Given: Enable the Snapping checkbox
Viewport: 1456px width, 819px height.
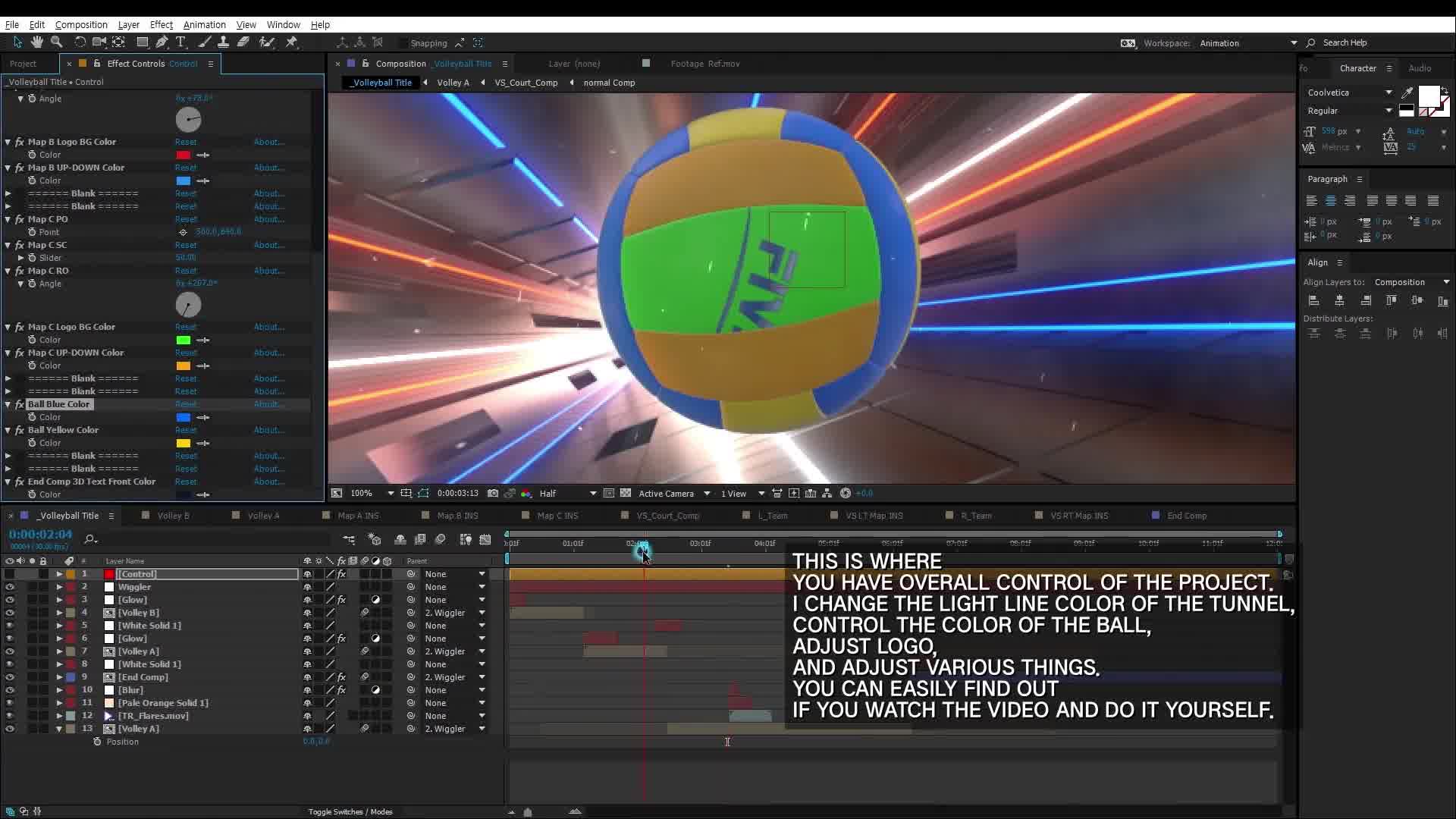Looking at the screenshot, I should pyautogui.click(x=403, y=43).
